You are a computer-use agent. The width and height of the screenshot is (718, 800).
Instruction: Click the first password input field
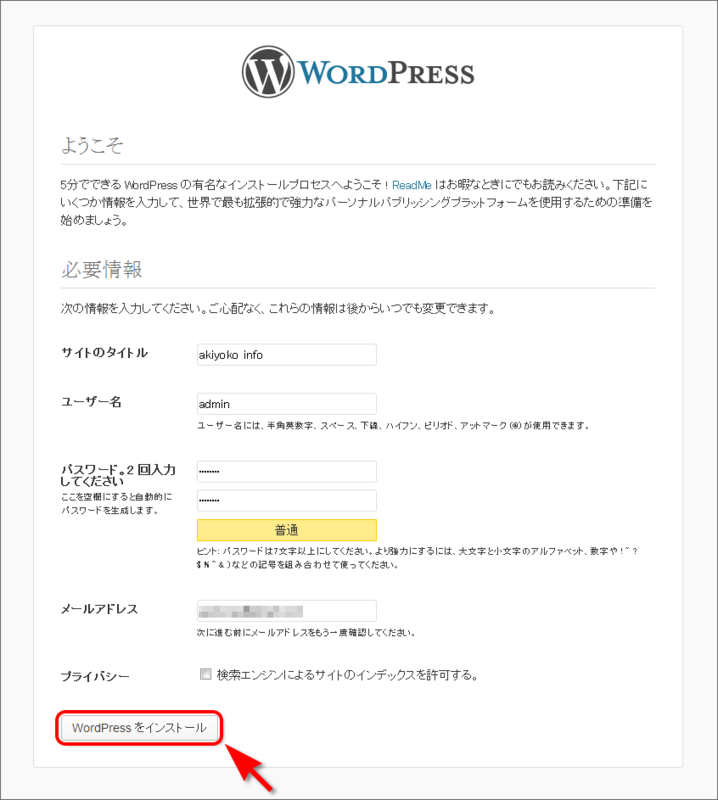(287, 471)
